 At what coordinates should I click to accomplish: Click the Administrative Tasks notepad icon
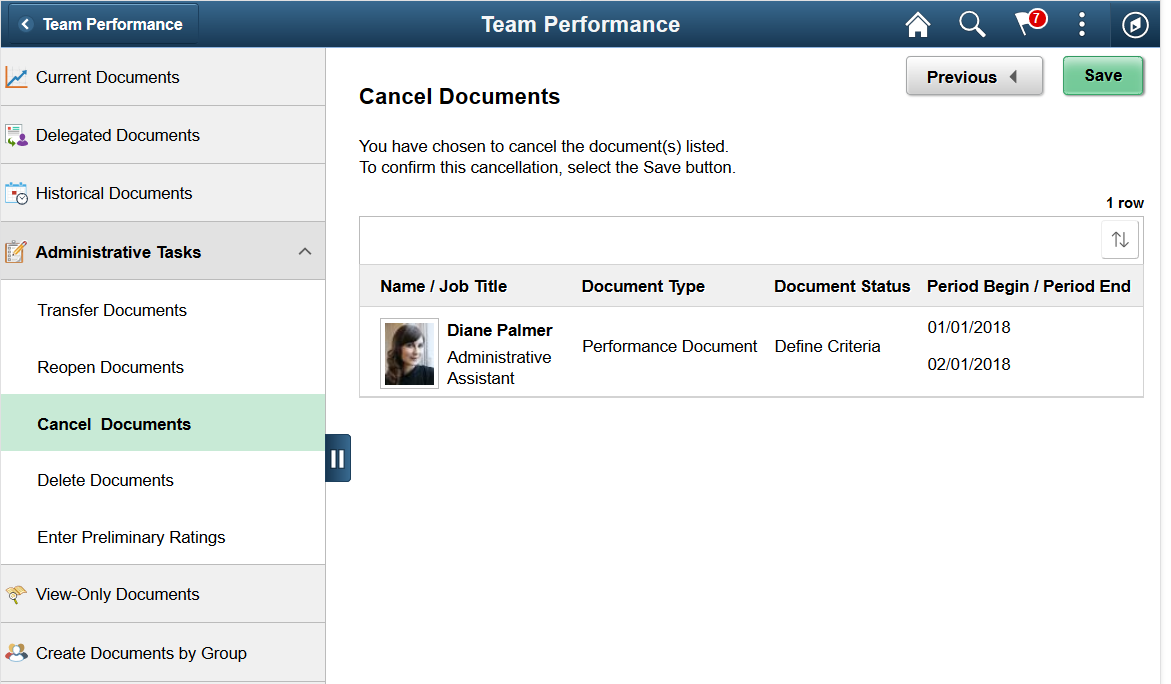16,252
